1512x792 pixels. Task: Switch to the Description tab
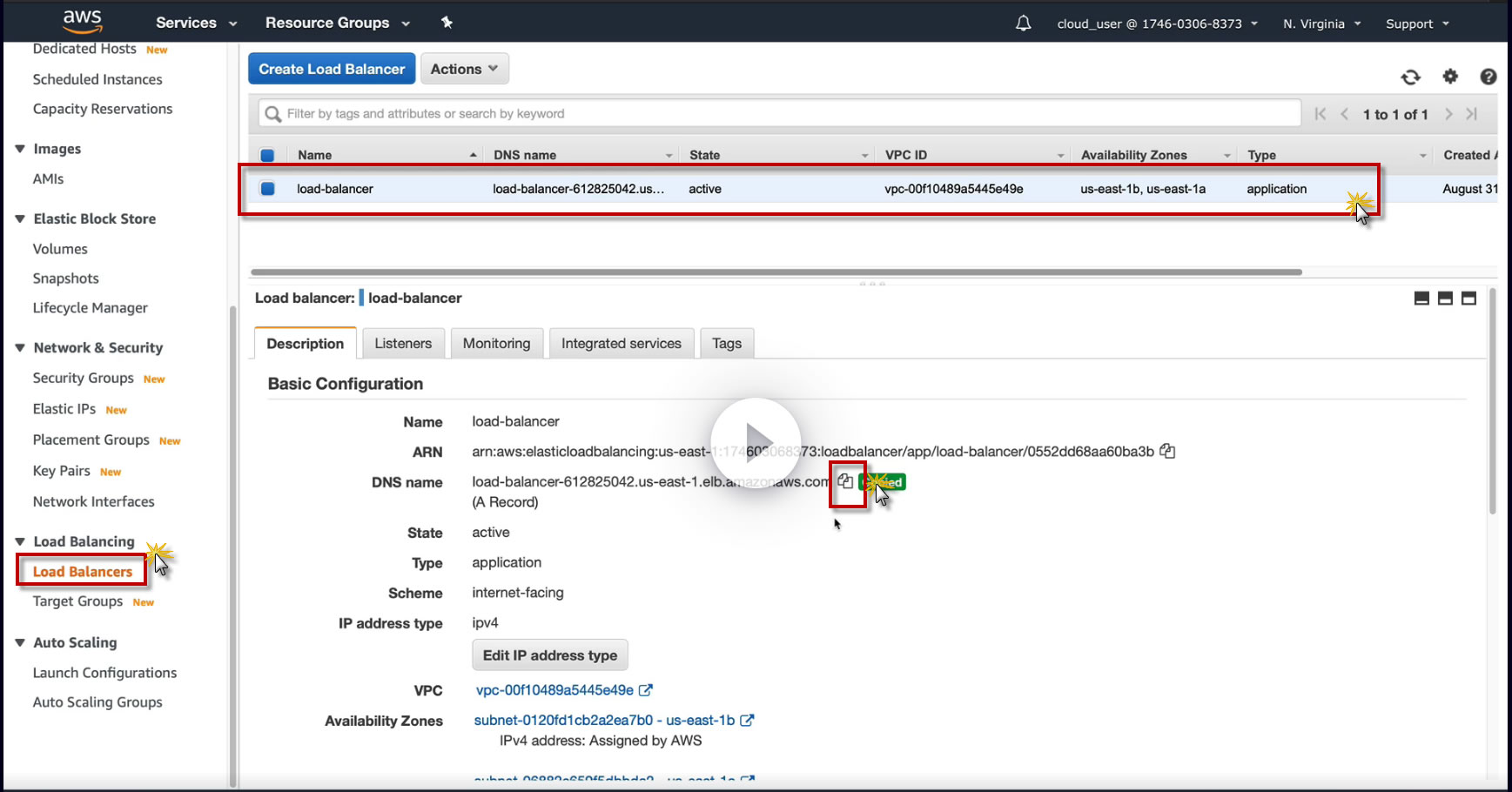[306, 344]
